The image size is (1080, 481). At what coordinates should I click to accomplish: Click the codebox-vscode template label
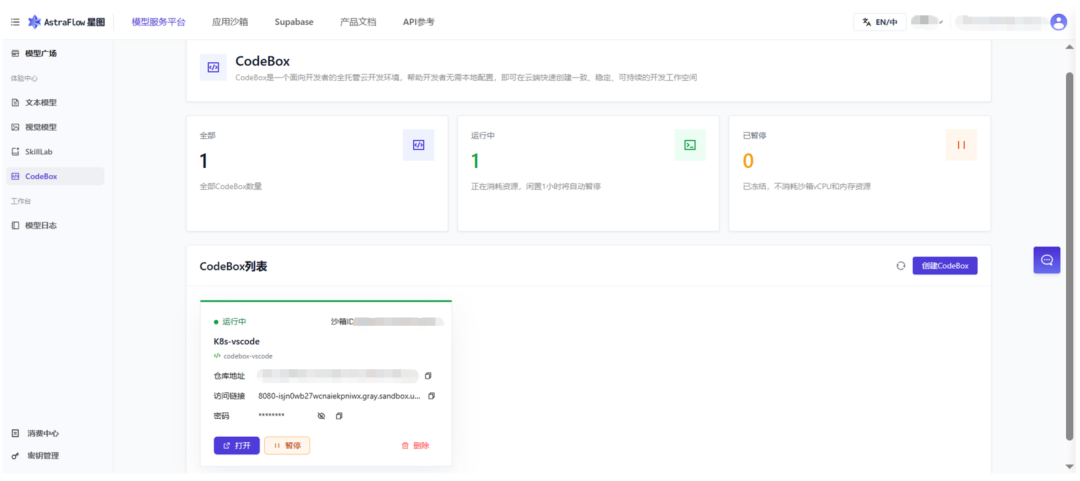click(x=248, y=356)
